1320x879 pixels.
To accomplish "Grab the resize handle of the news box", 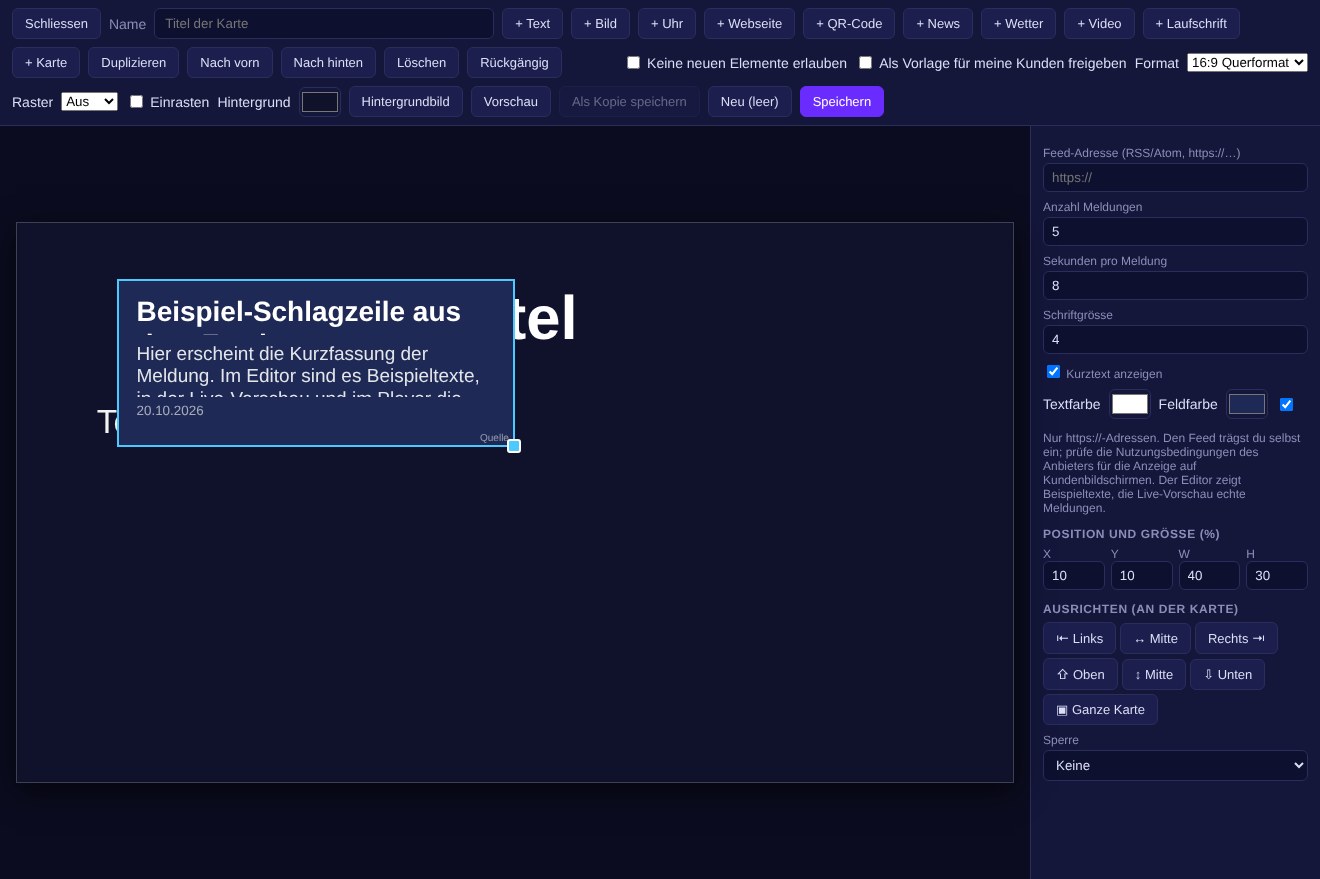I will (514, 446).
